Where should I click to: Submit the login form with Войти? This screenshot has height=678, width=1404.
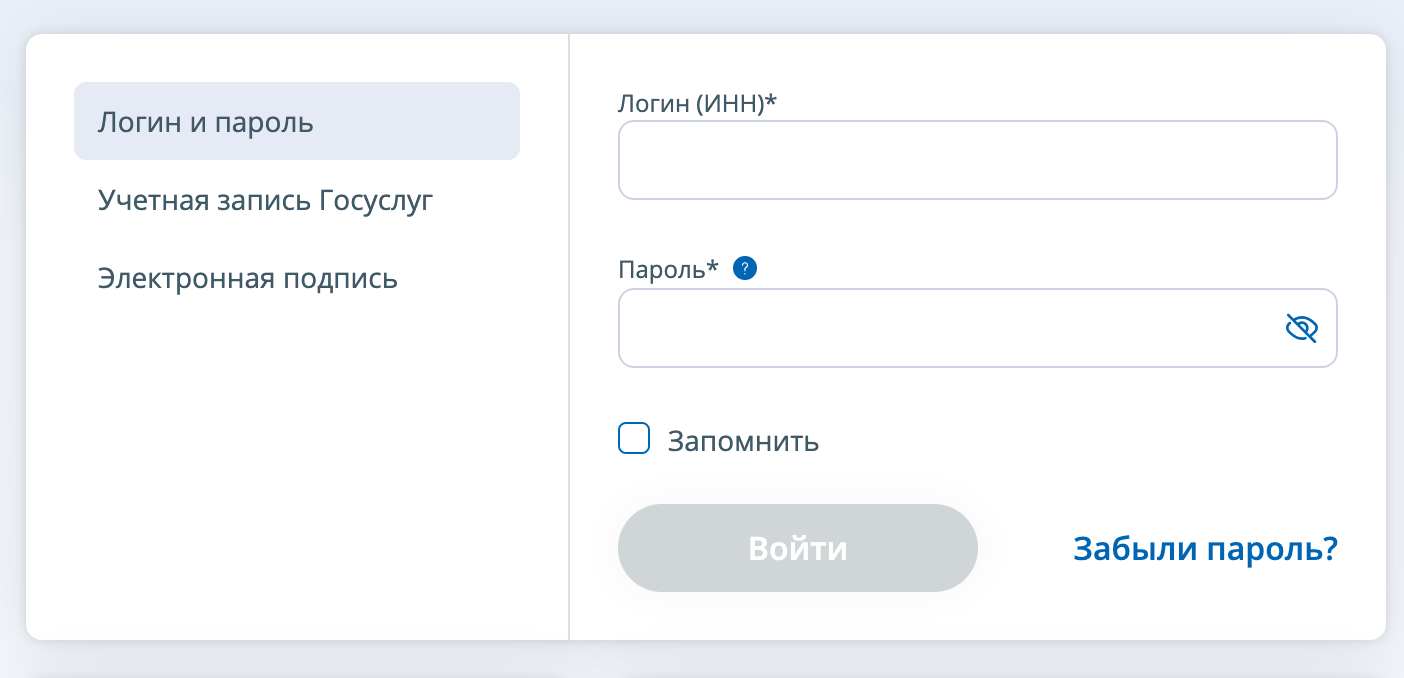tap(797, 548)
